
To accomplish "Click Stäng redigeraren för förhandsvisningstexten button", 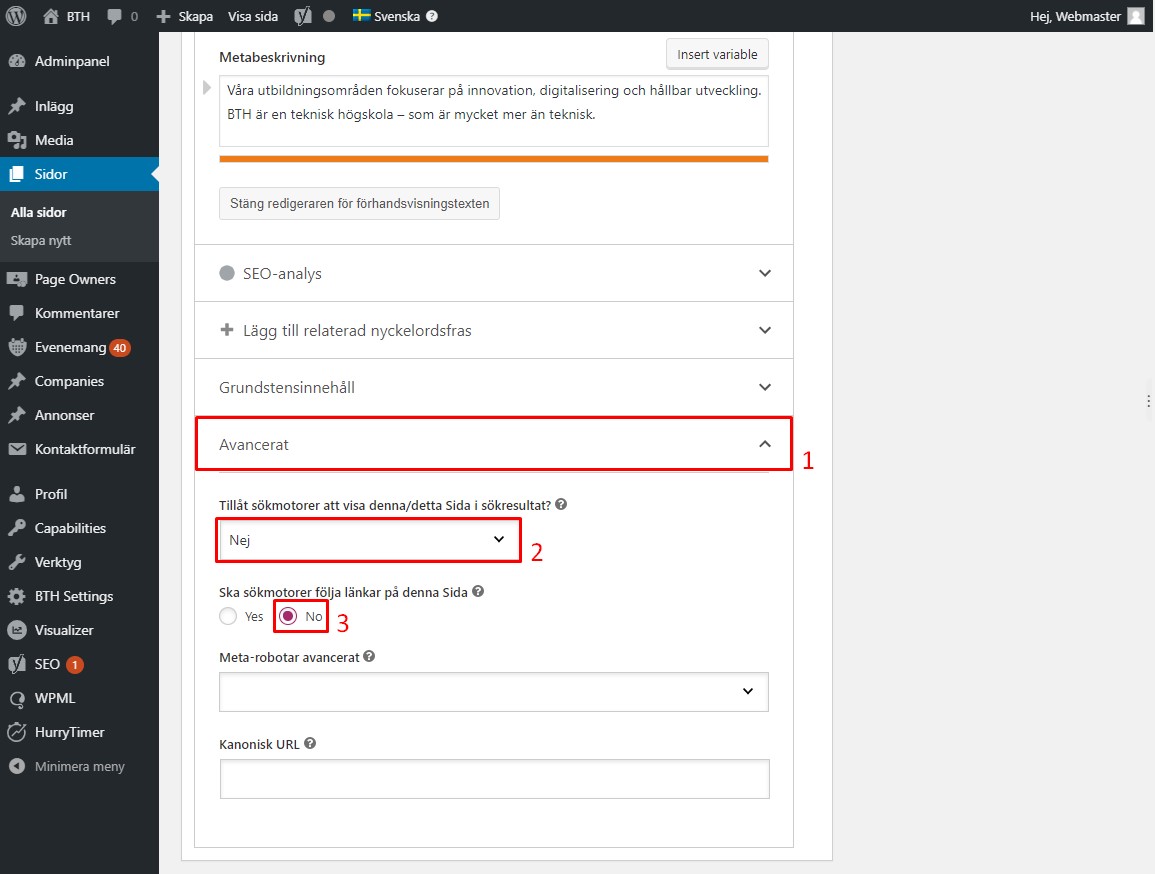I will (359, 203).
